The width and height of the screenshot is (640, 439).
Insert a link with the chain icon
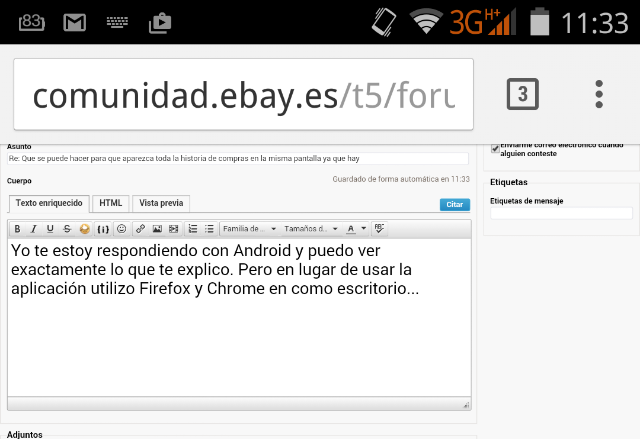[141, 229]
